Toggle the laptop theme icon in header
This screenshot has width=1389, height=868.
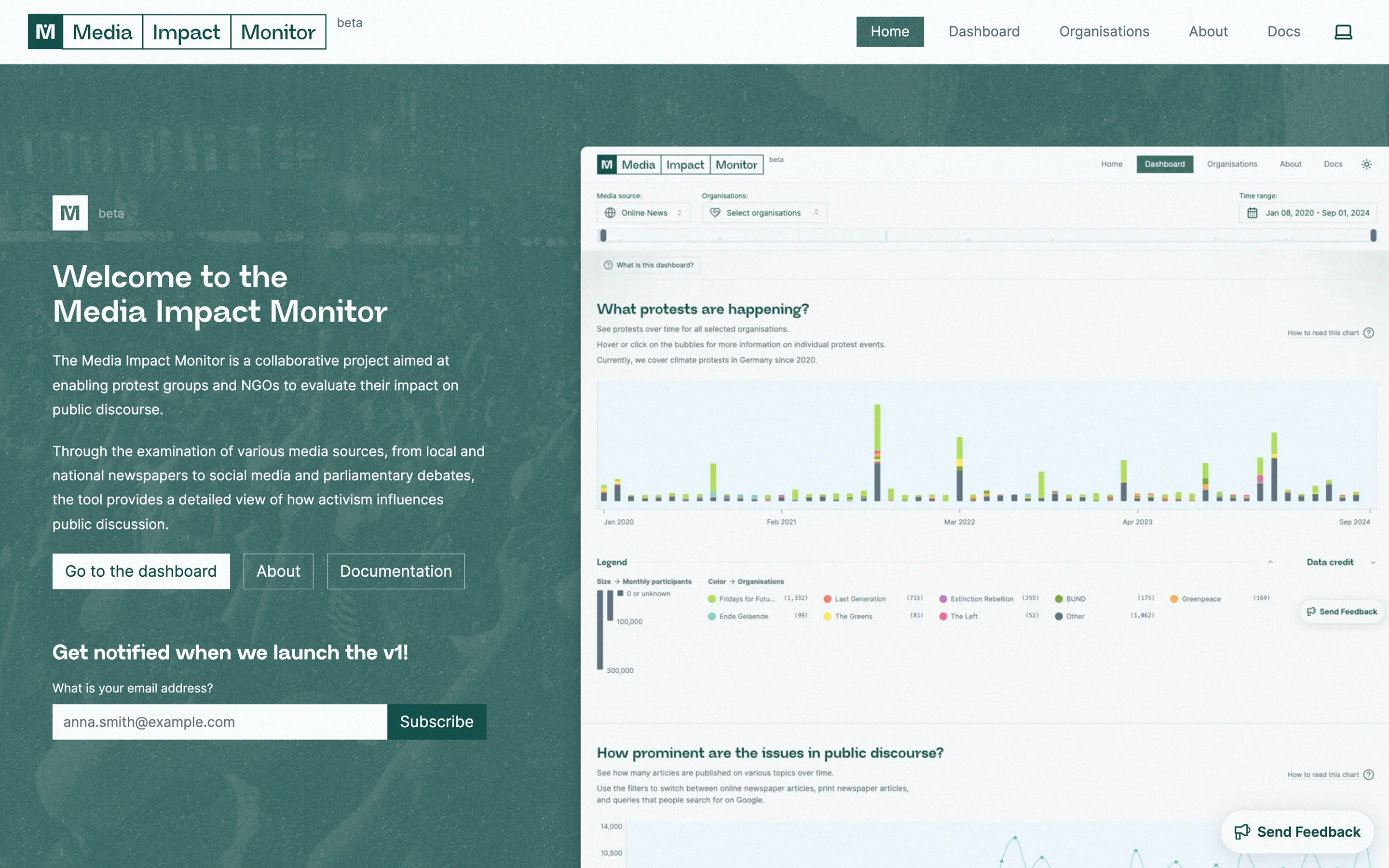coord(1343,31)
